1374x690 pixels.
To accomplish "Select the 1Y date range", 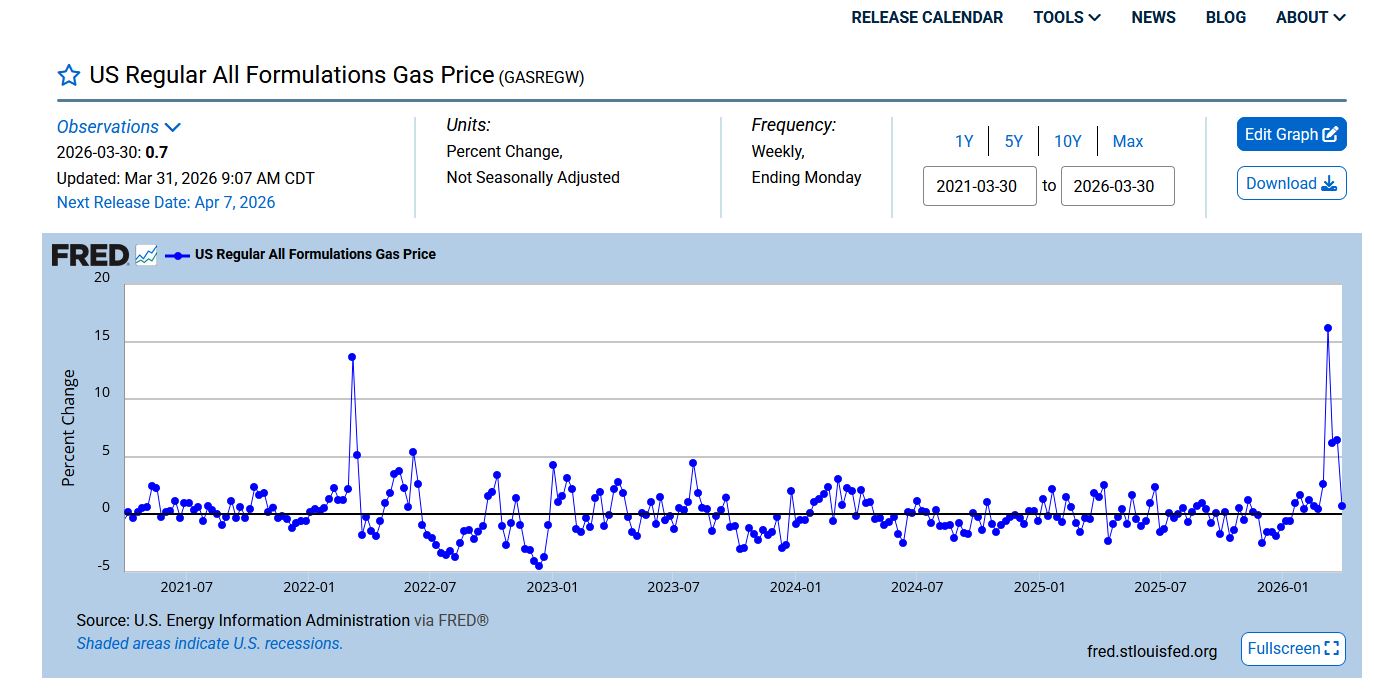I will click(964, 142).
